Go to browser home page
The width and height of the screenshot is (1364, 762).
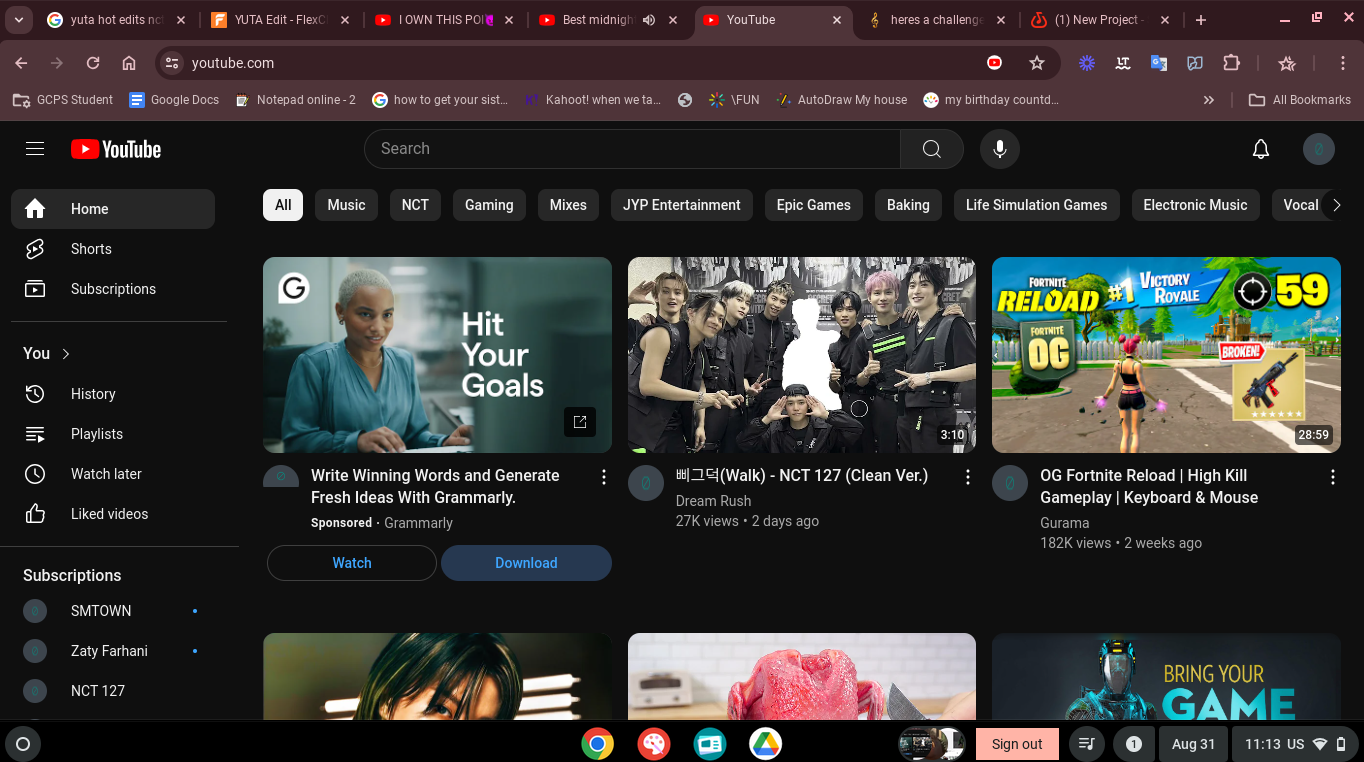click(x=129, y=63)
